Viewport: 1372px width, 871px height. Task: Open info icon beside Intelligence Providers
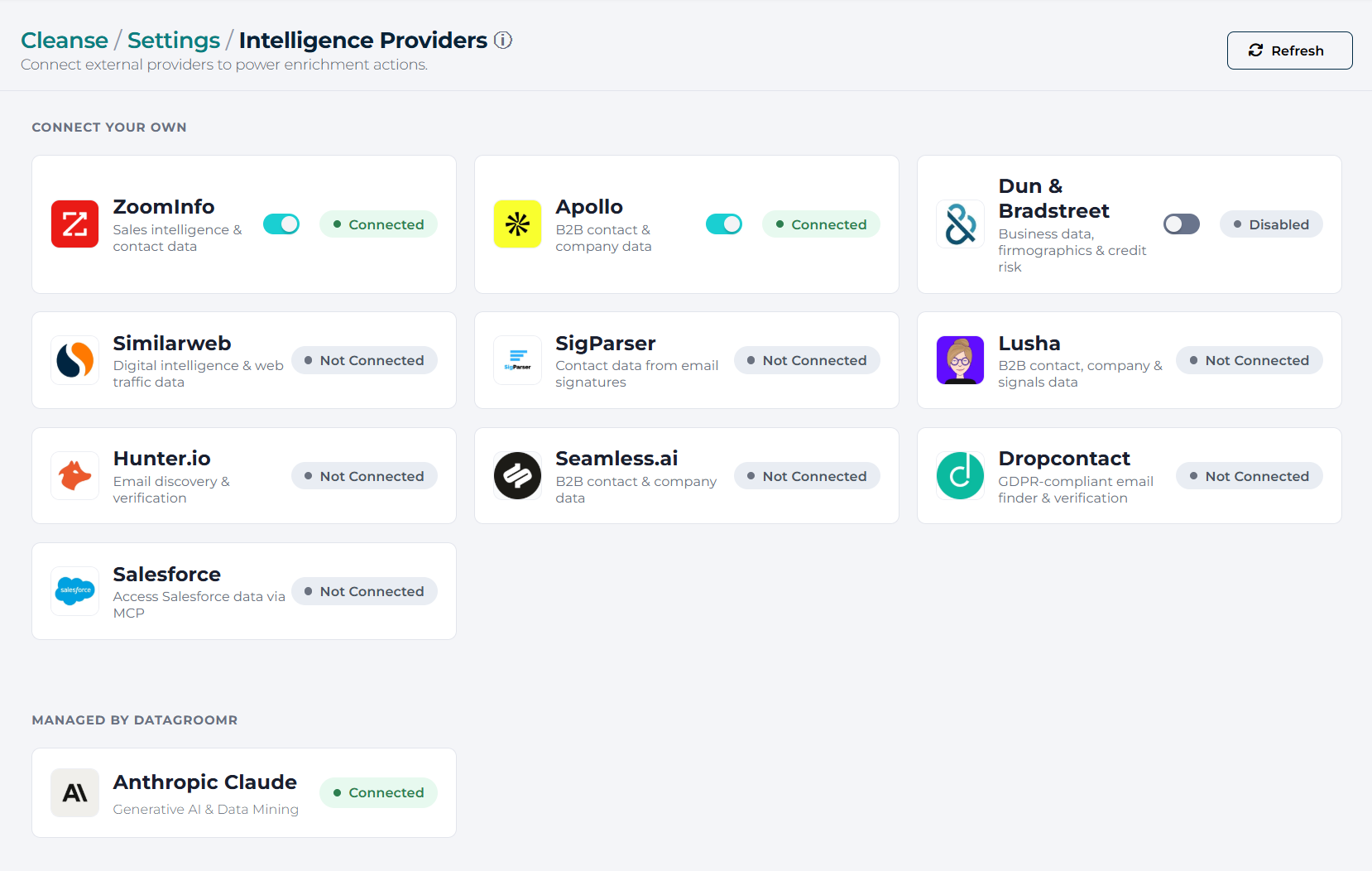[503, 41]
